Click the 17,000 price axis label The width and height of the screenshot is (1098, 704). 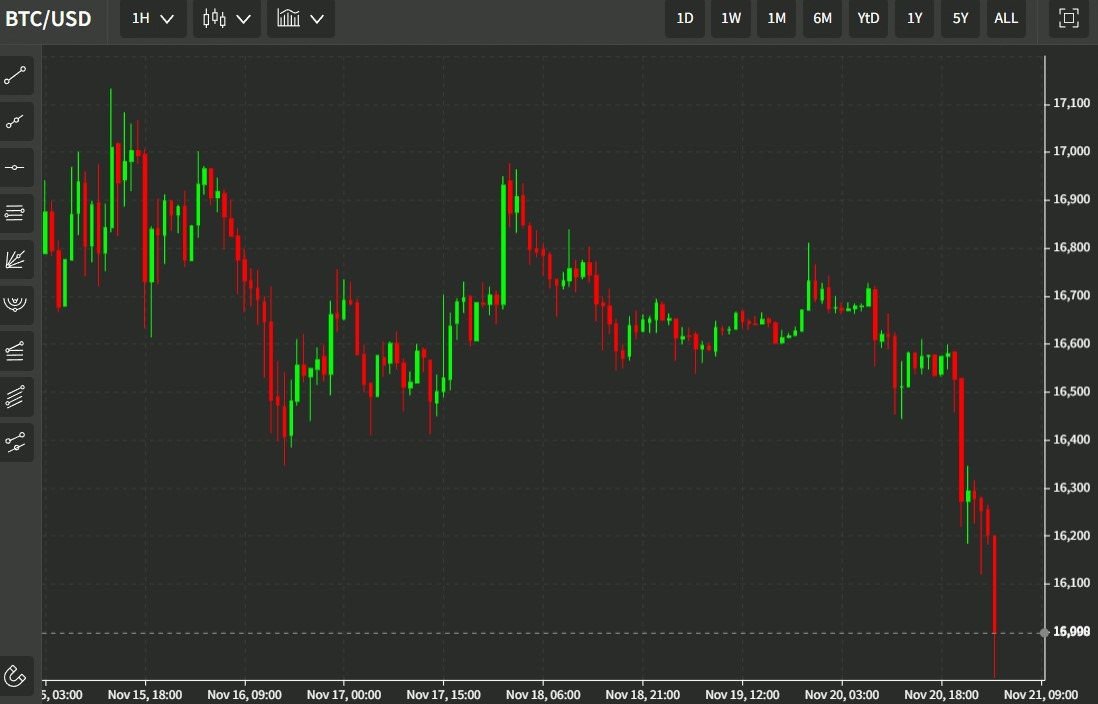pos(1071,151)
